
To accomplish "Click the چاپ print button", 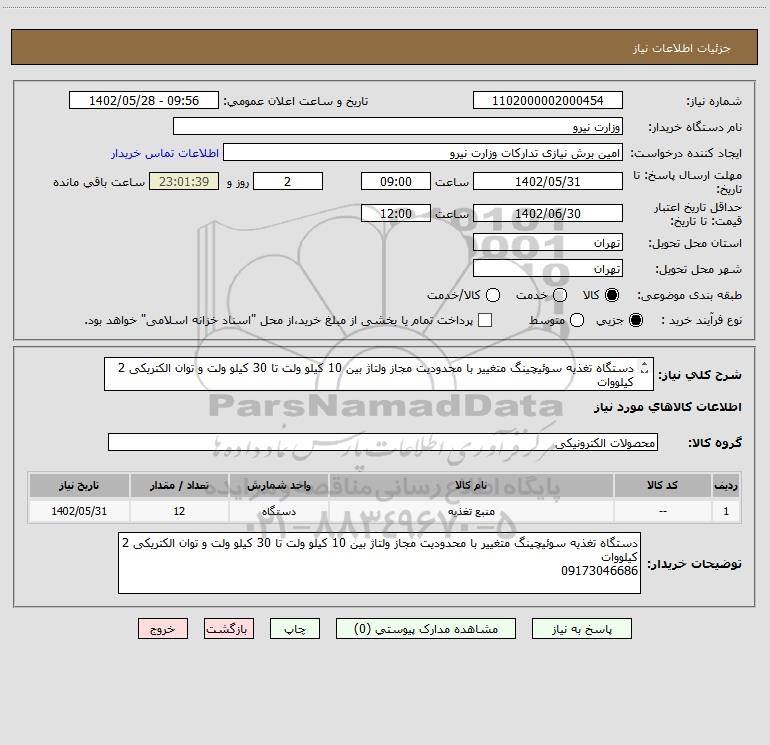I will [295, 629].
